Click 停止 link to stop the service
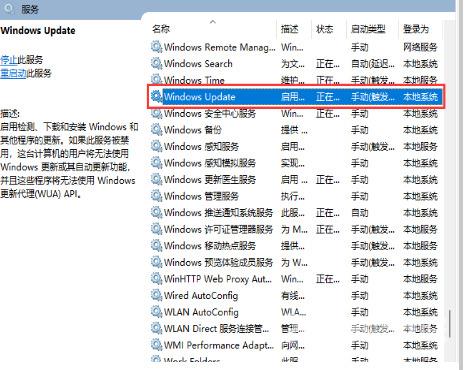The height and width of the screenshot is (370, 466). (9, 60)
